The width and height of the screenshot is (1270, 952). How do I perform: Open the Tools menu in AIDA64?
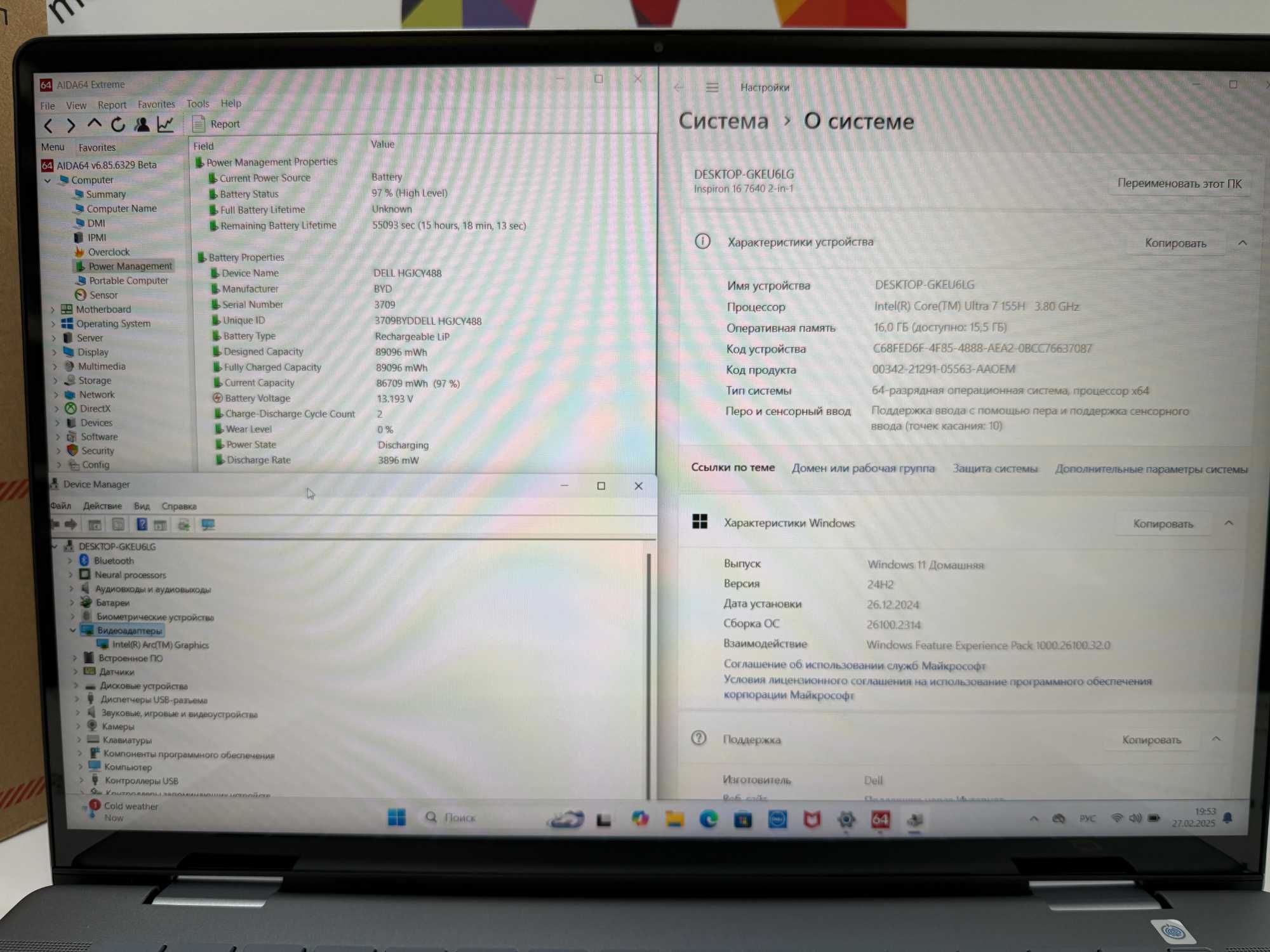pyautogui.click(x=197, y=103)
